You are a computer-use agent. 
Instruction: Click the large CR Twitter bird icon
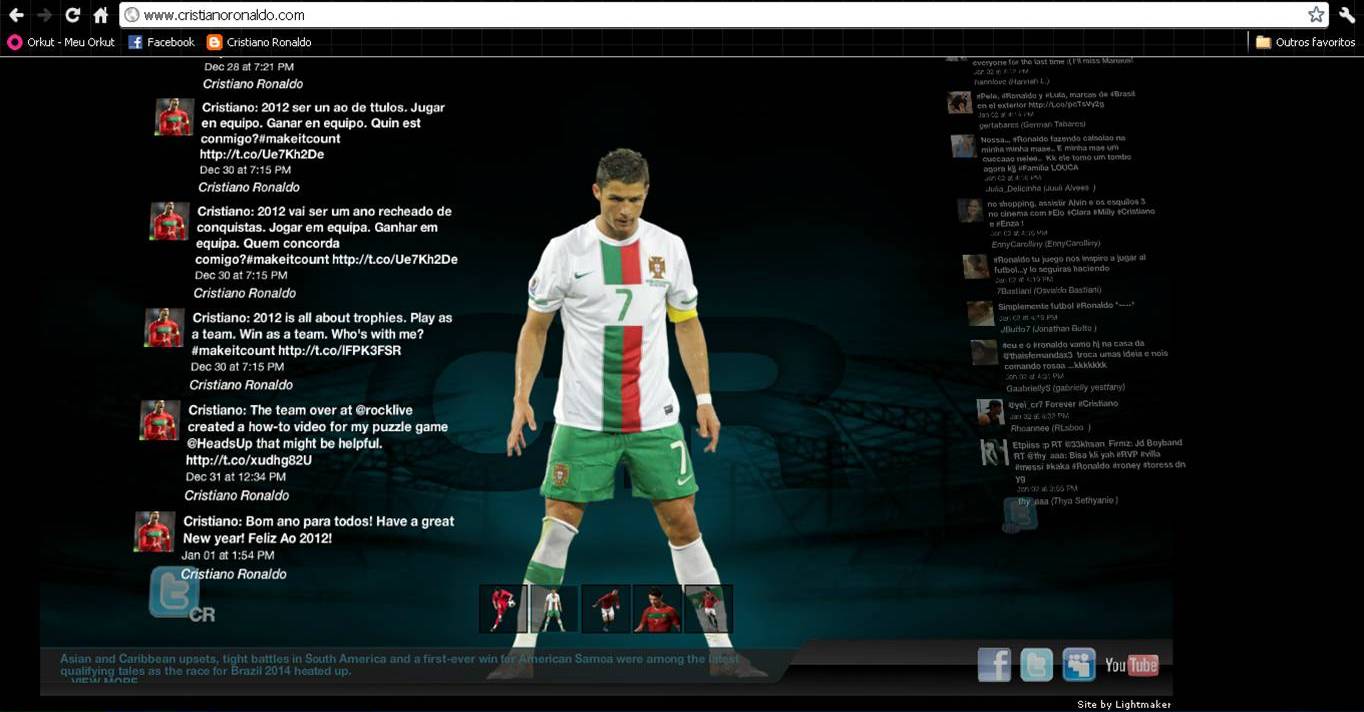point(175,590)
